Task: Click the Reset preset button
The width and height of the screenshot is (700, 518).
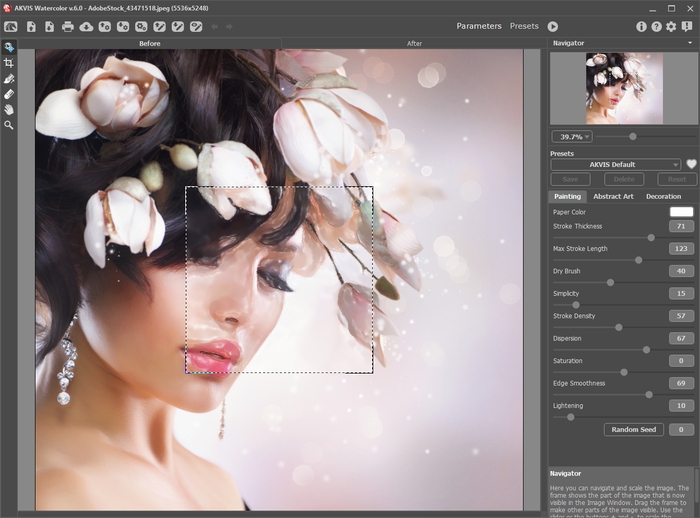Action: (x=677, y=179)
